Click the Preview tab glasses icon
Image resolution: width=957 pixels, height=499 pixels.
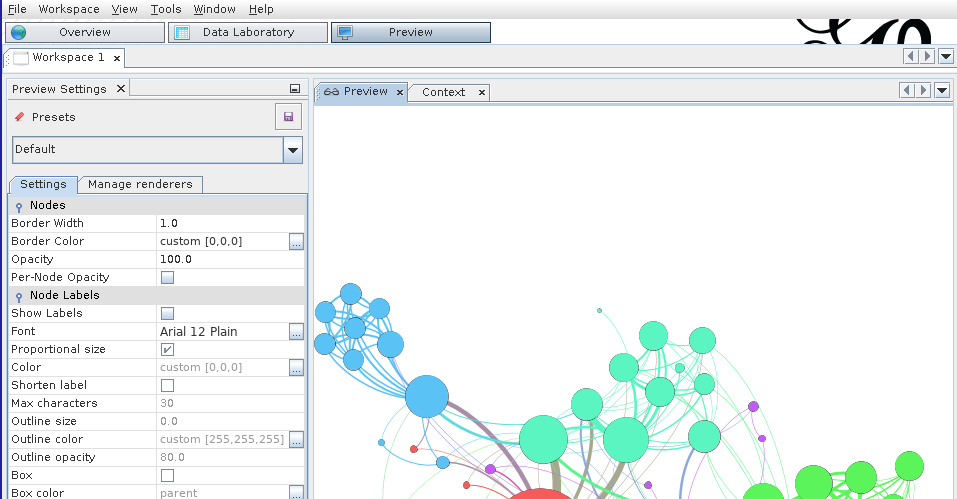pyautogui.click(x=331, y=92)
